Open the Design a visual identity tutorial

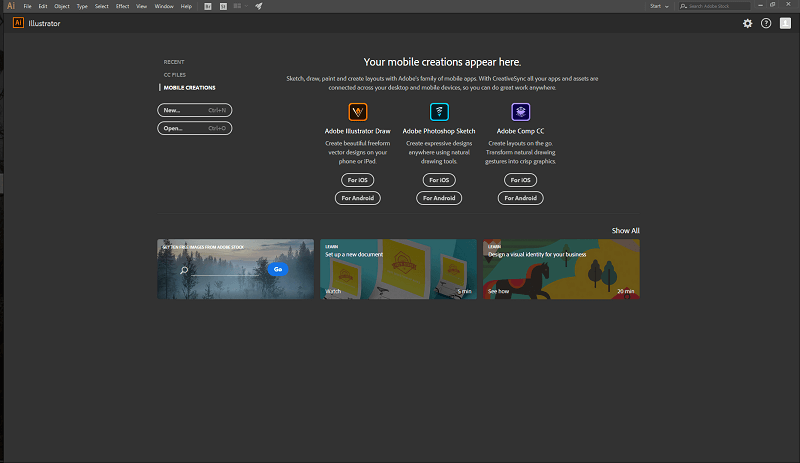(x=561, y=269)
